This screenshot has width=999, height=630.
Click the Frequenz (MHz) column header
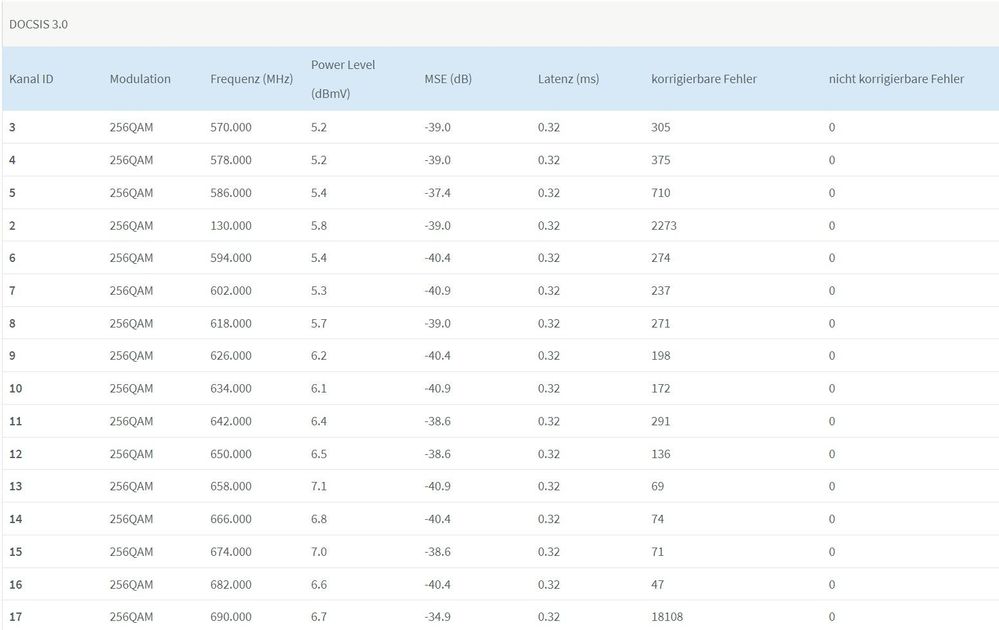click(x=251, y=79)
